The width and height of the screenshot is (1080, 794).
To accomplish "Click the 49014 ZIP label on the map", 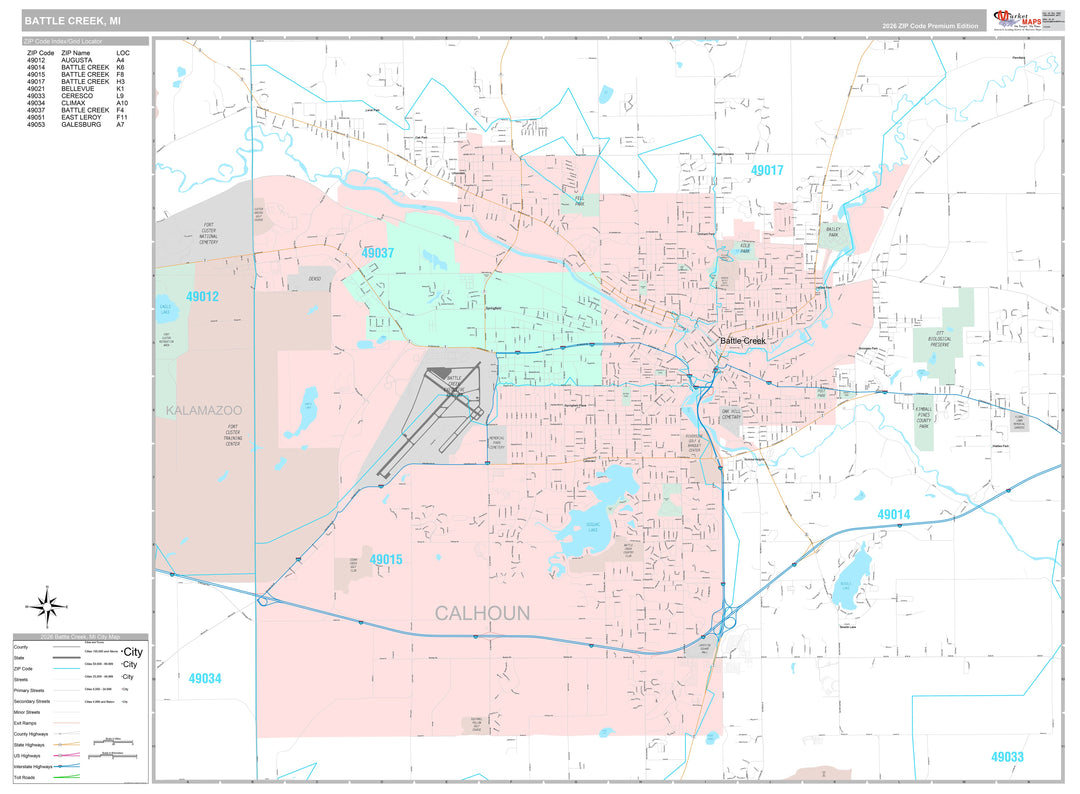I will 893,514.
